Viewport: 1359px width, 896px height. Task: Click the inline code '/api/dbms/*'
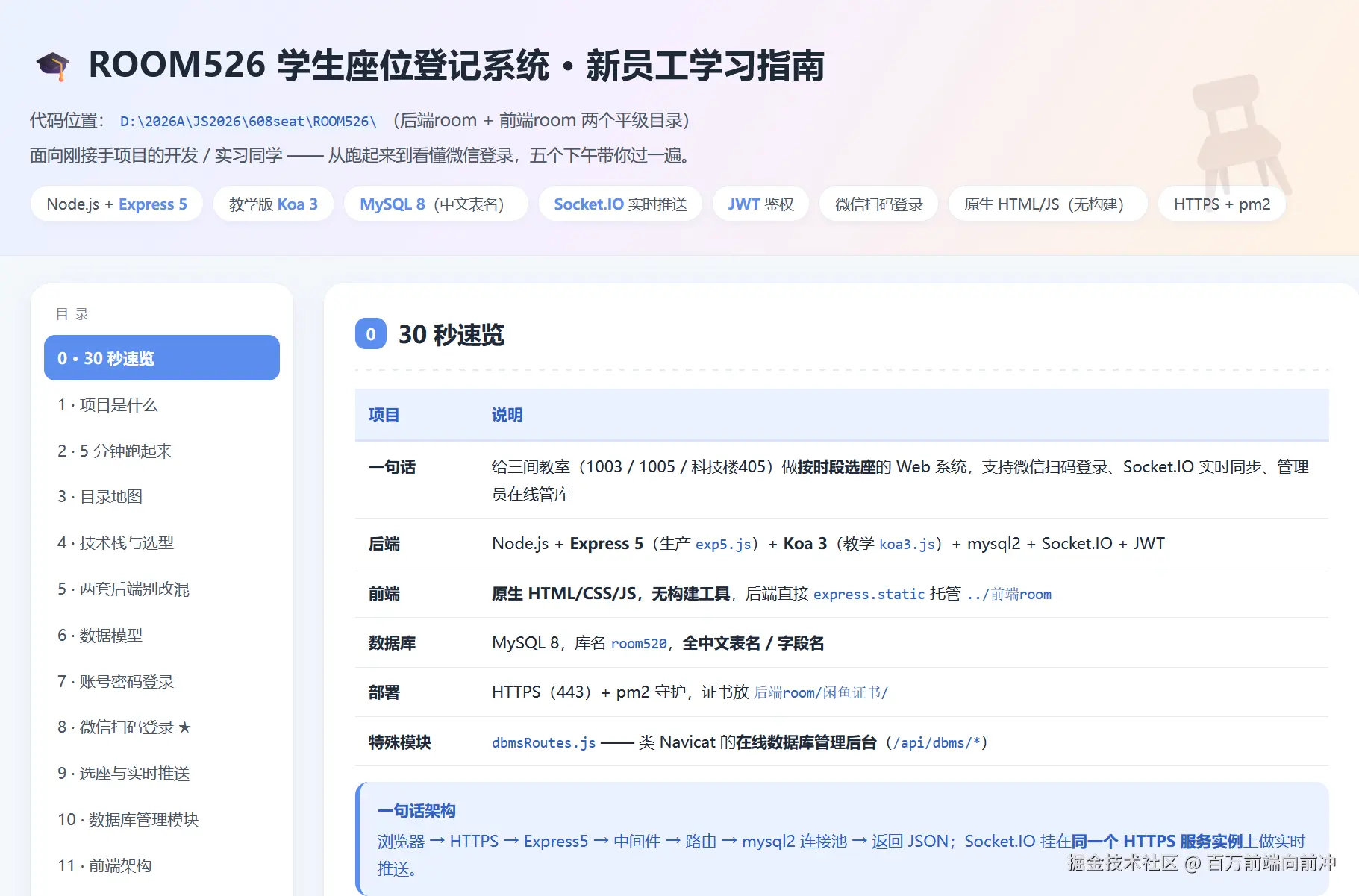[x=937, y=743]
